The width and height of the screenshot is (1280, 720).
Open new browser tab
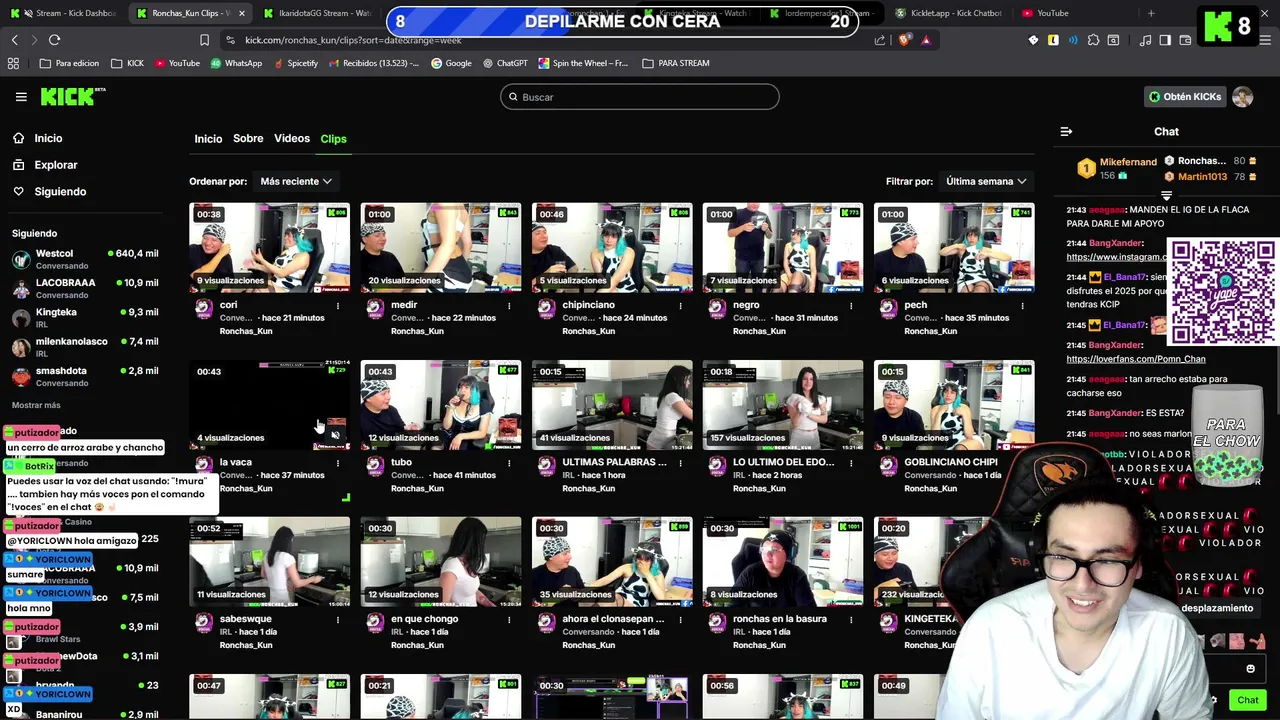[x=1151, y=13]
